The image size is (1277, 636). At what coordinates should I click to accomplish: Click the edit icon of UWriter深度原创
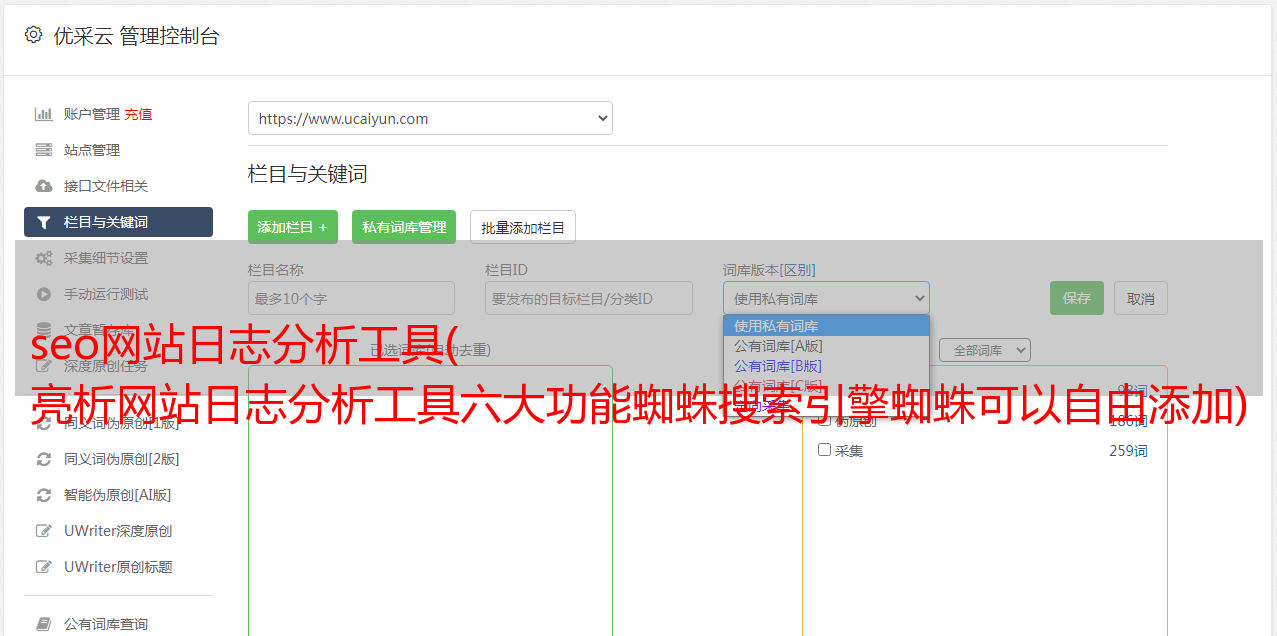tap(44, 531)
